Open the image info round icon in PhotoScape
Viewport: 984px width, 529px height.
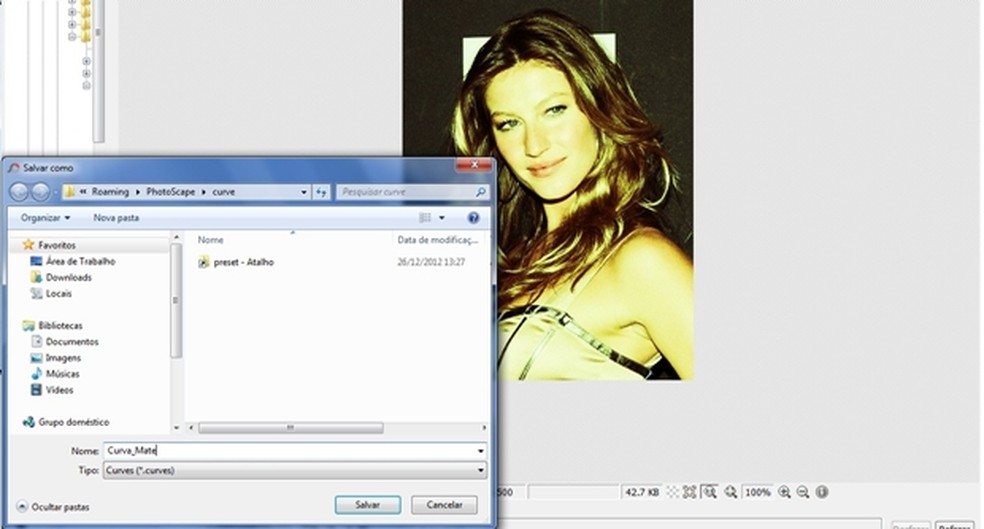[x=821, y=492]
